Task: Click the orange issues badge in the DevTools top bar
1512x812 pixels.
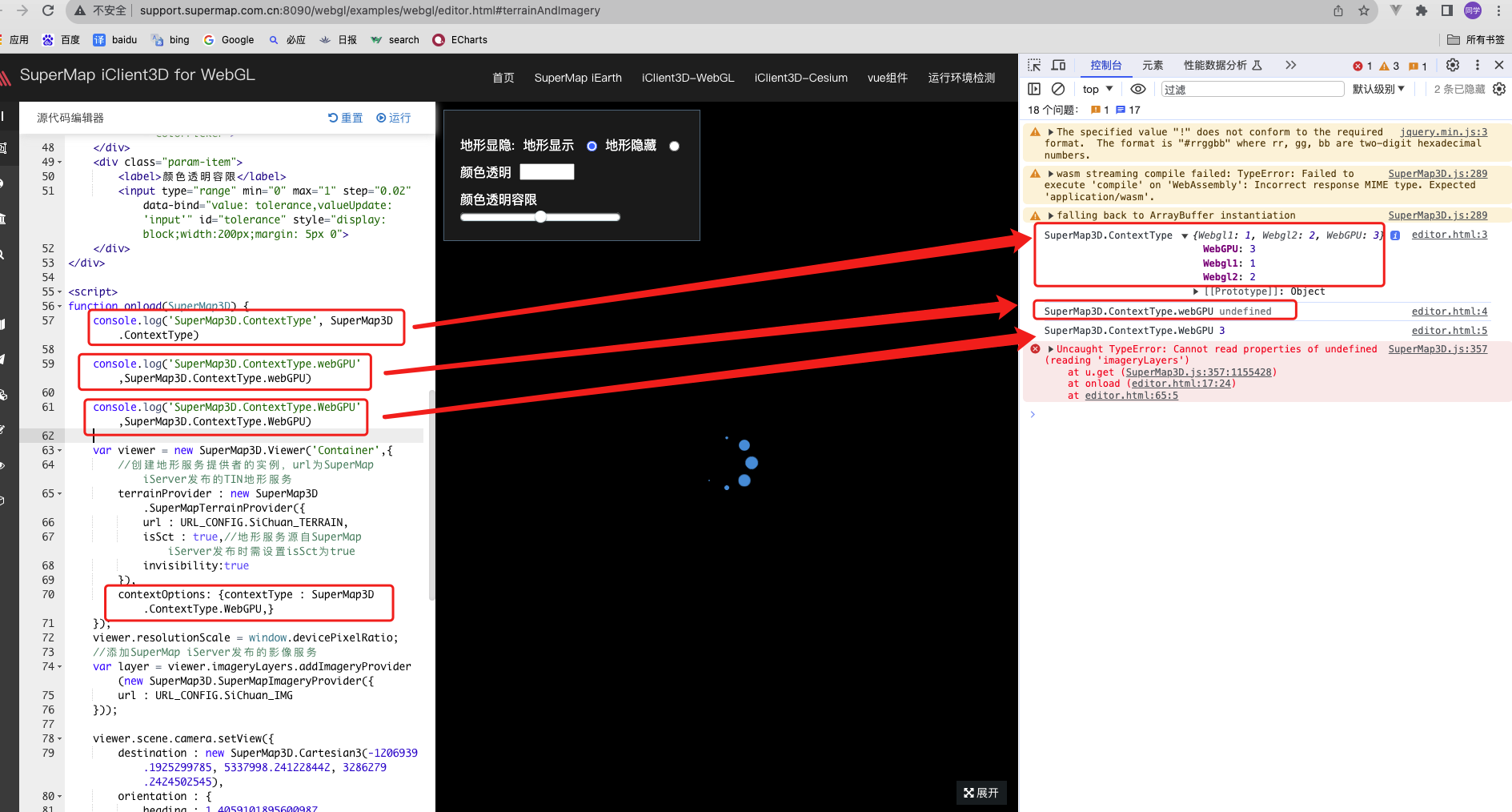Action: (x=1418, y=66)
